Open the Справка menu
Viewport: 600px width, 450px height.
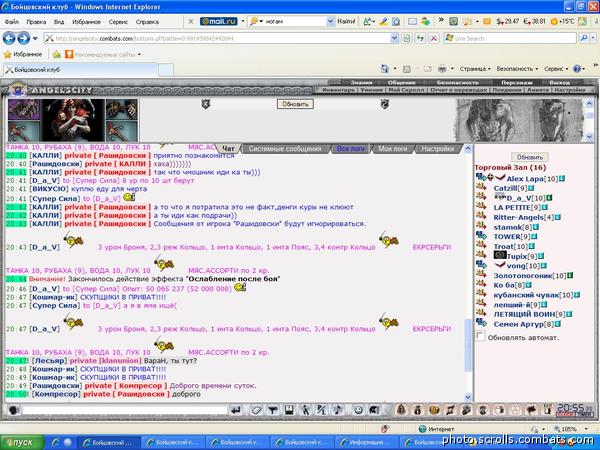(147, 22)
